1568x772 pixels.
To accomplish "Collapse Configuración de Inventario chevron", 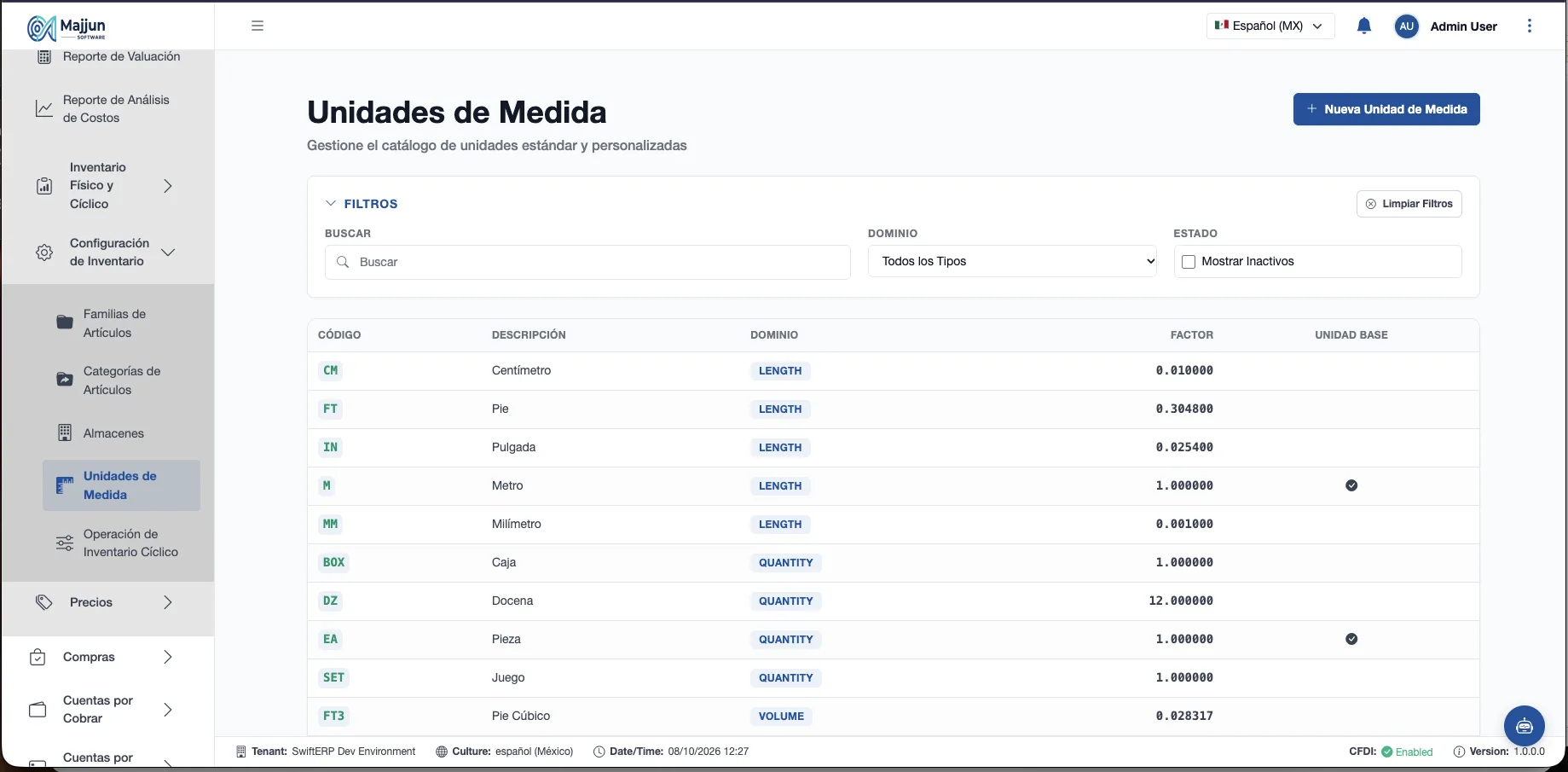I will tap(168, 252).
